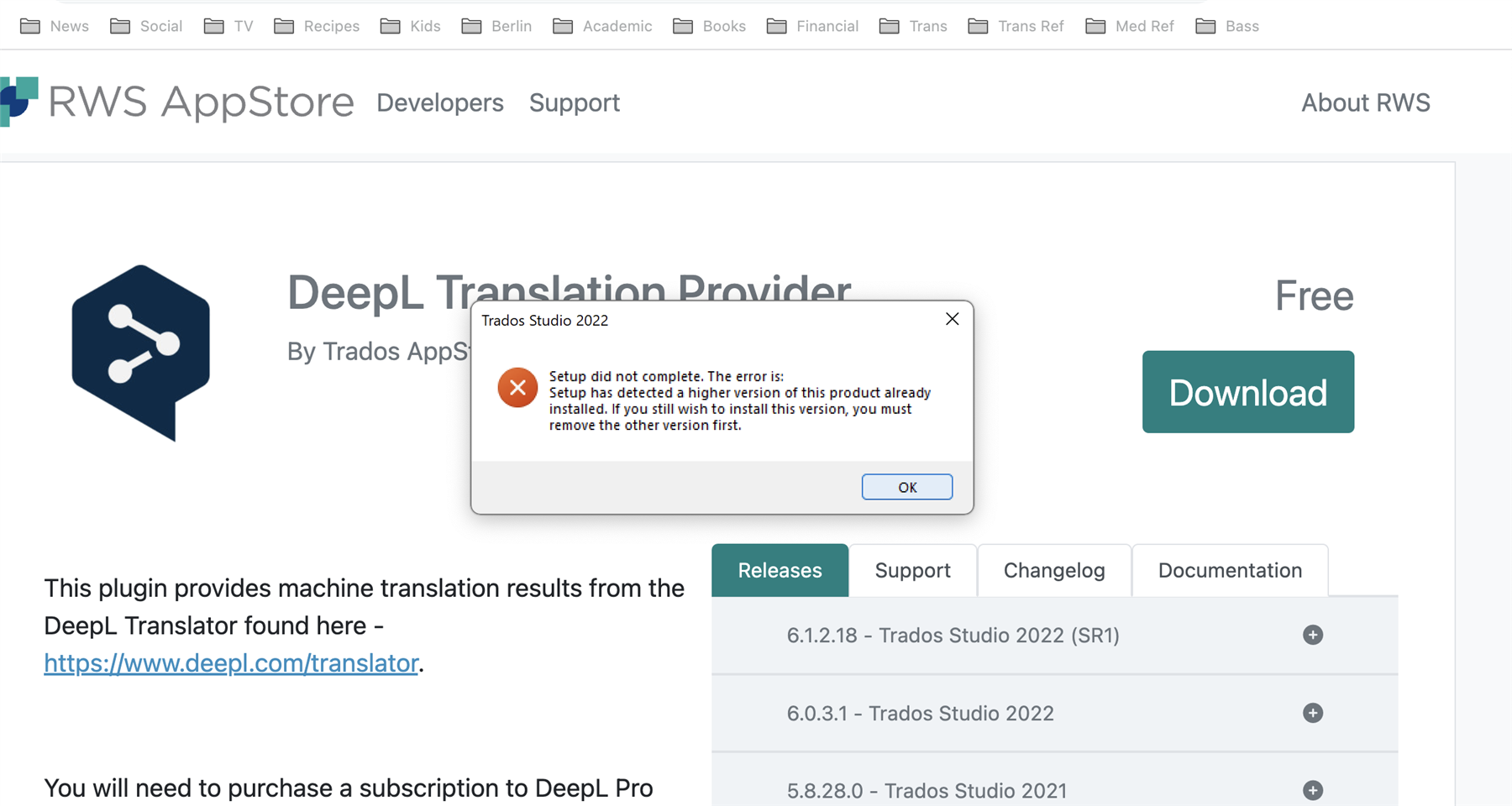This screenshot has height=806, width=1512.
Task: Click the red error icon in the dialog
Action: tap(517, 387)
